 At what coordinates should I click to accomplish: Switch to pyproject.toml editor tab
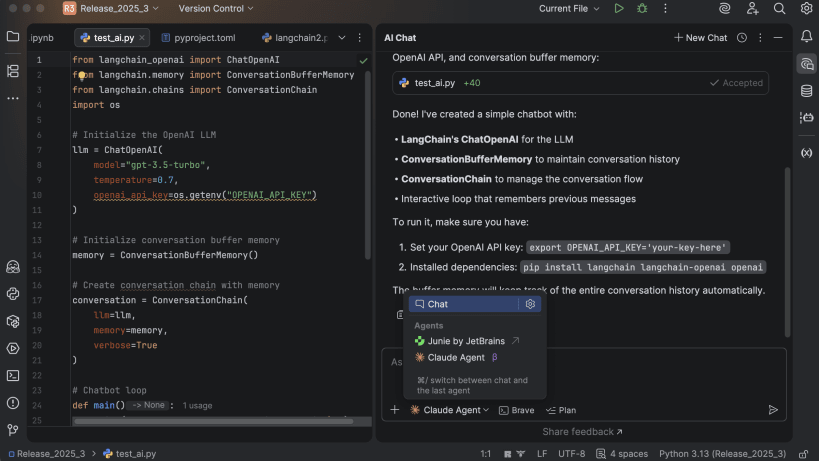(199, 38)
